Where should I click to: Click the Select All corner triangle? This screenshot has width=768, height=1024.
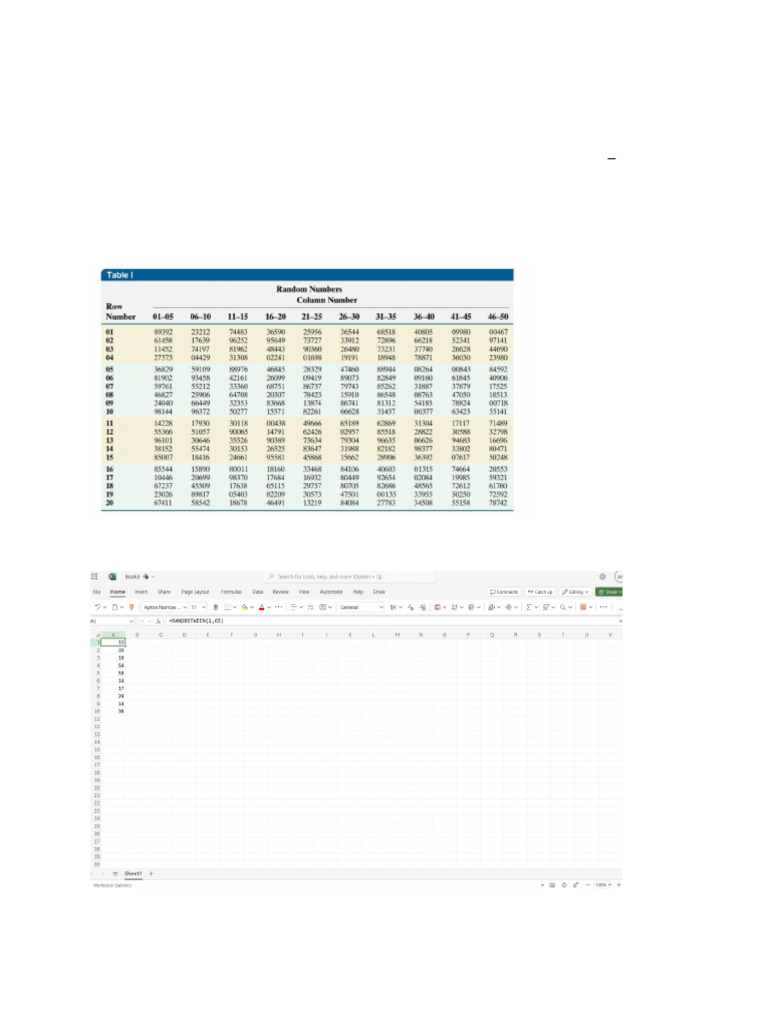(x=97, y=634)
